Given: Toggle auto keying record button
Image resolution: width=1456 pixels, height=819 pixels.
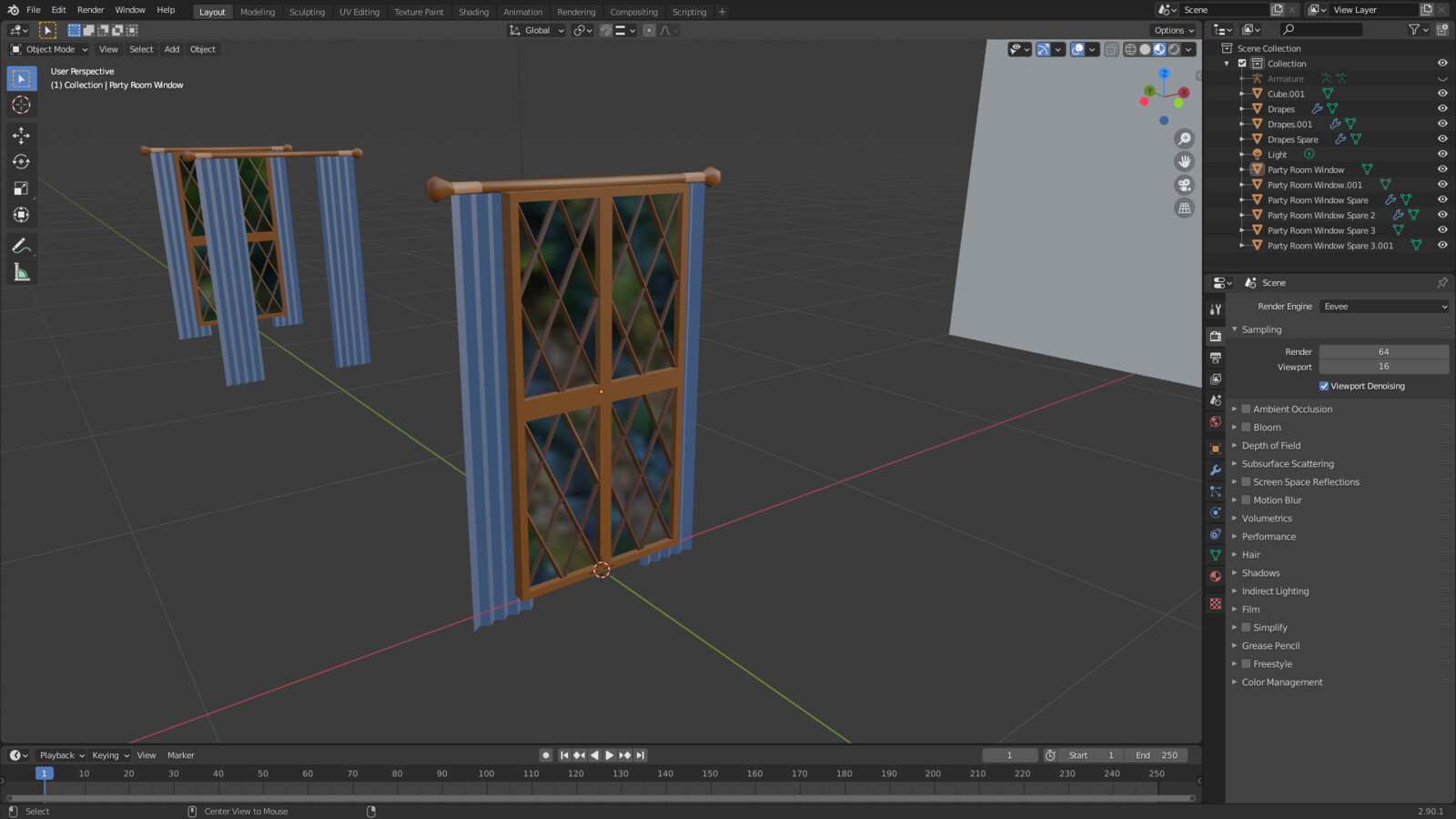Looking at the screenshot, I should tap(546, 755).
